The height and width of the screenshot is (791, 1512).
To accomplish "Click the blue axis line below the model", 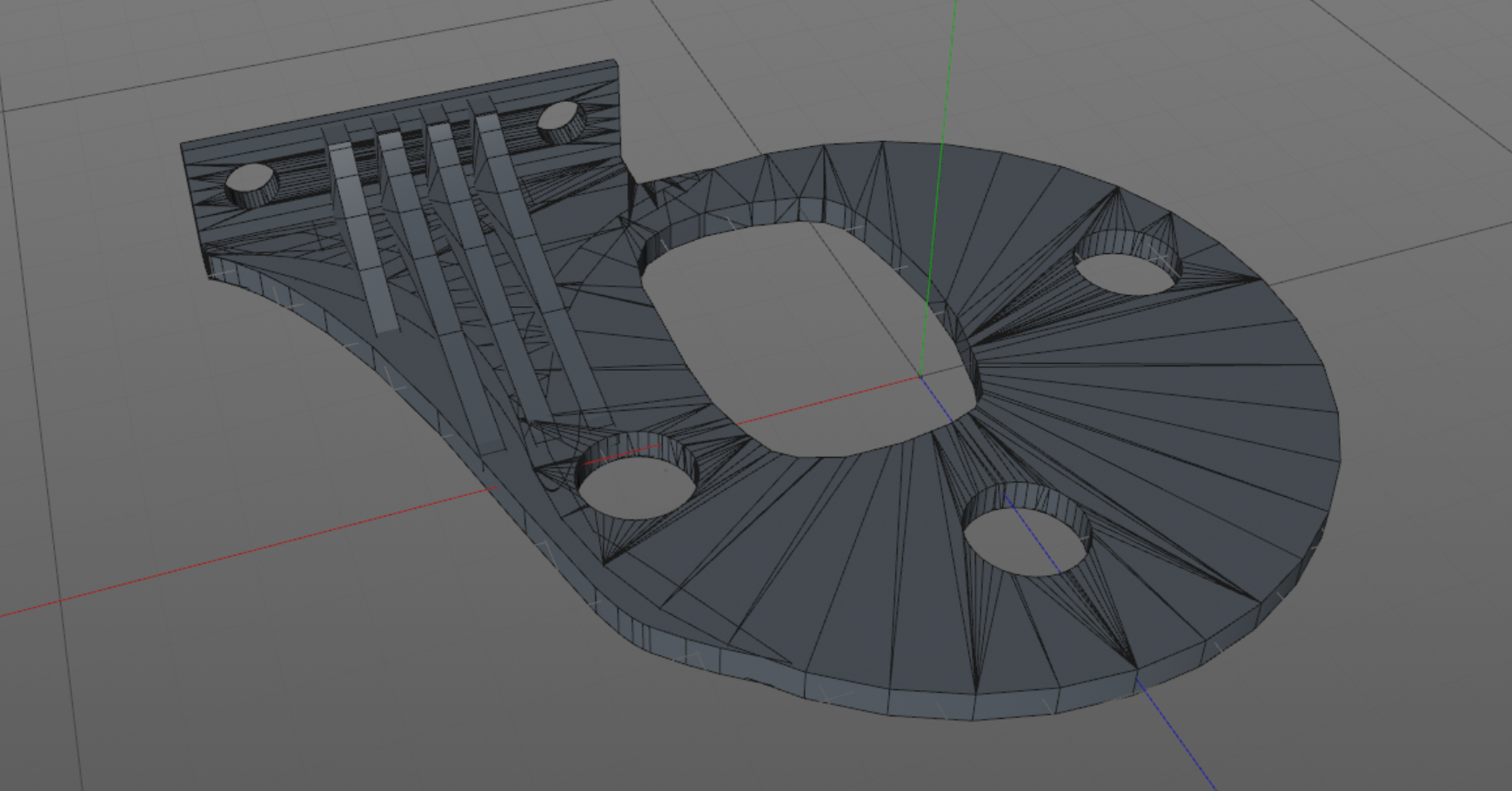I will tap(1181, 740).
